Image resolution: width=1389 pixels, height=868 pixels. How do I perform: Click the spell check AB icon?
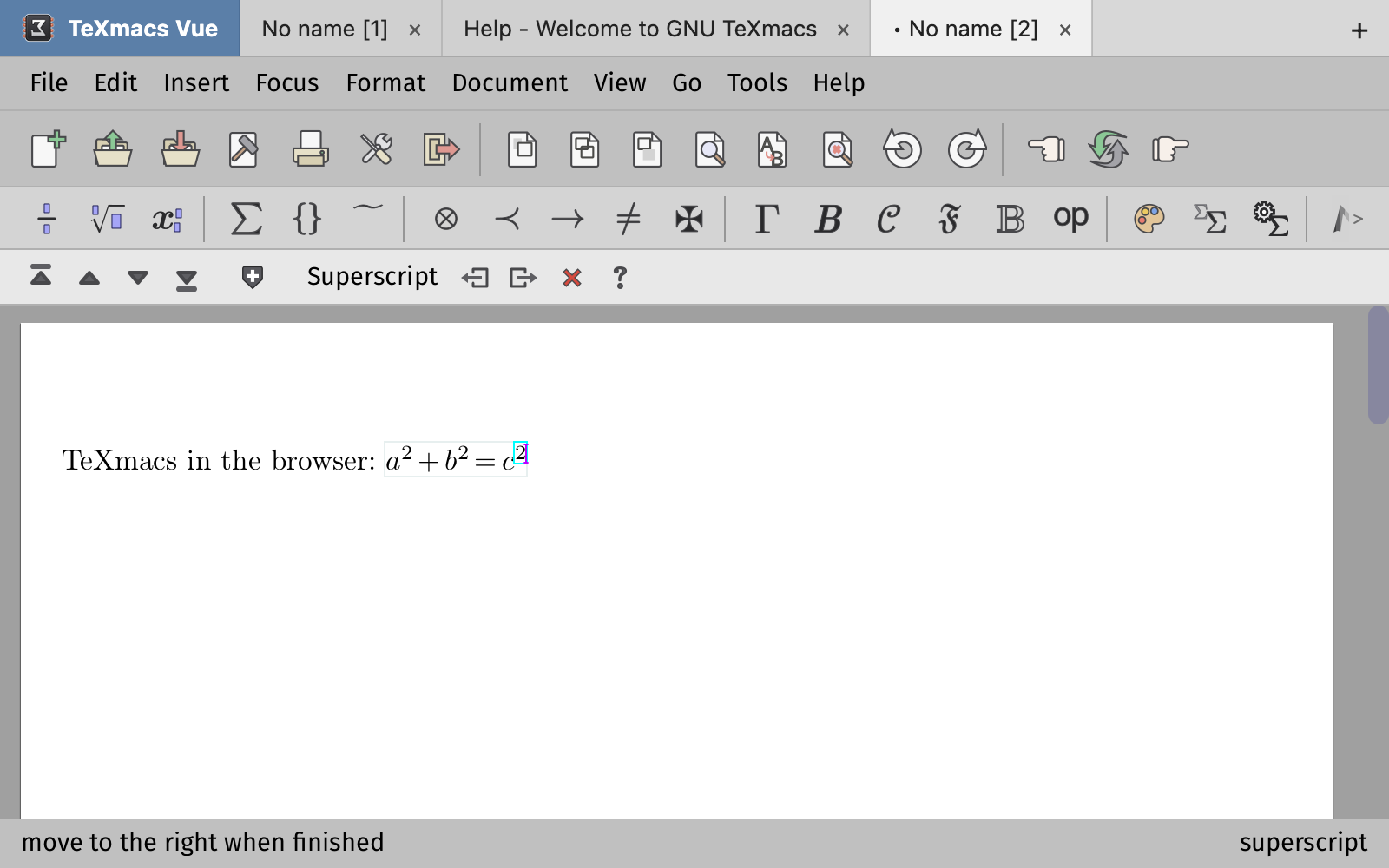click(x=772, y=149)
